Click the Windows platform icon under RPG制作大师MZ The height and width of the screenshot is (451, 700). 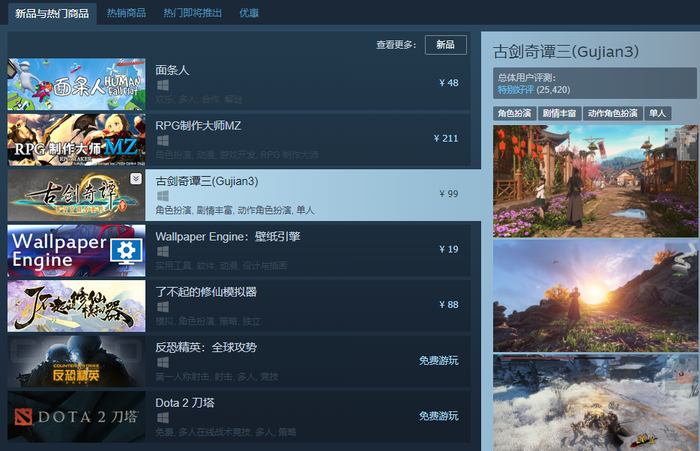coord(163,141)
